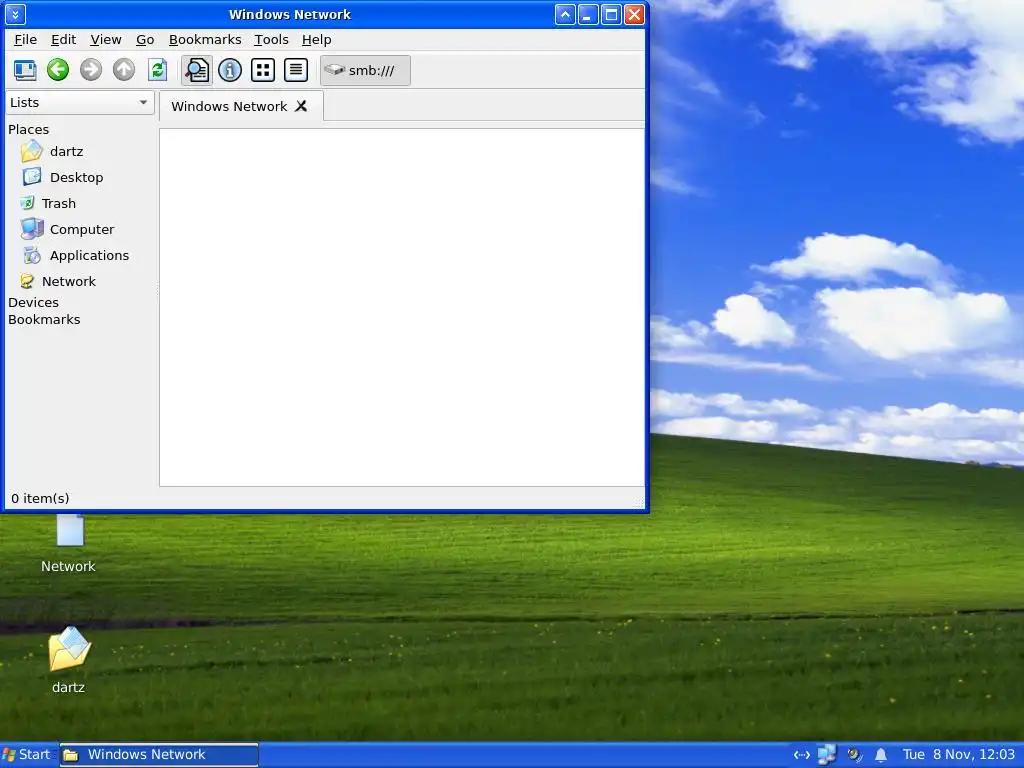The width and height of the screenshot is (1024, 768).
Task: Open notifications bell in tray
Action: pyautogui.click(x=881, y=755)
